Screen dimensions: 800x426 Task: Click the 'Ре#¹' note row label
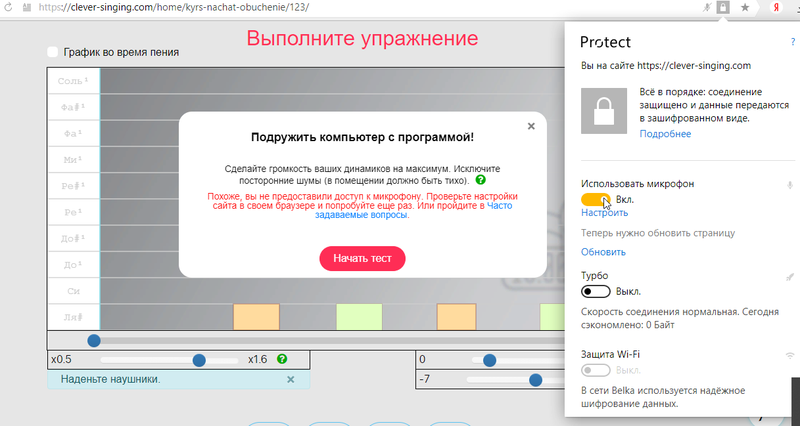[x=73, y=186]
